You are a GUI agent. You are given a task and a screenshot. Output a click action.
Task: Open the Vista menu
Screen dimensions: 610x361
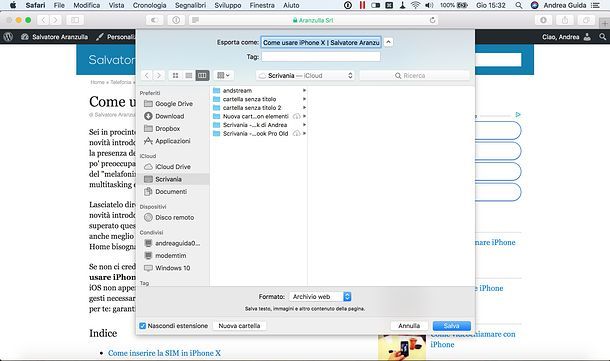click(116, 5)
